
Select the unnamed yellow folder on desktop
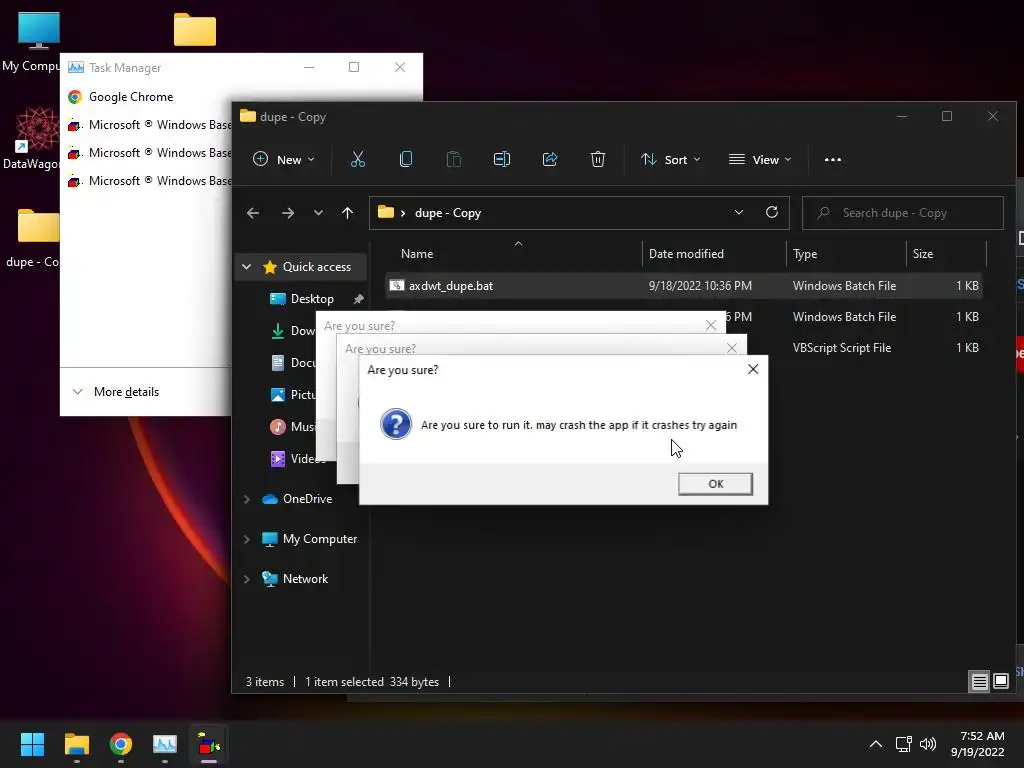(x=195, y=29)
